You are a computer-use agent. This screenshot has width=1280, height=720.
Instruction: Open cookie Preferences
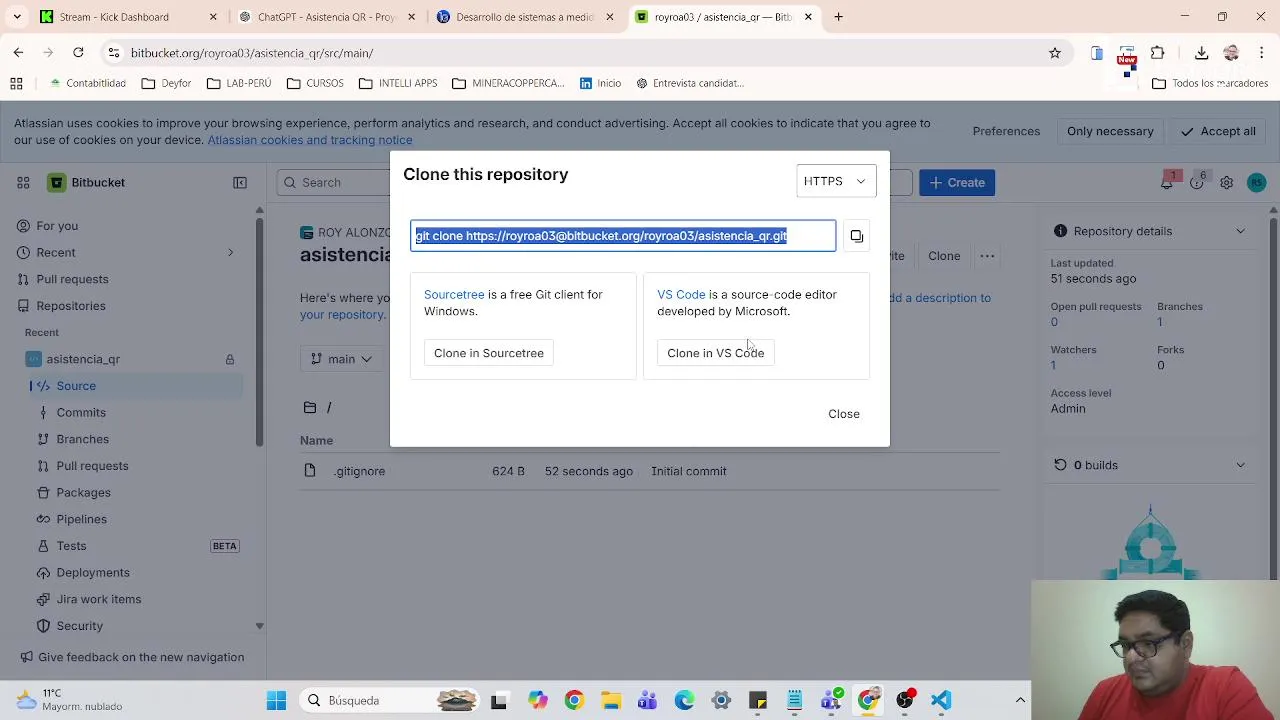[1006, 131]
